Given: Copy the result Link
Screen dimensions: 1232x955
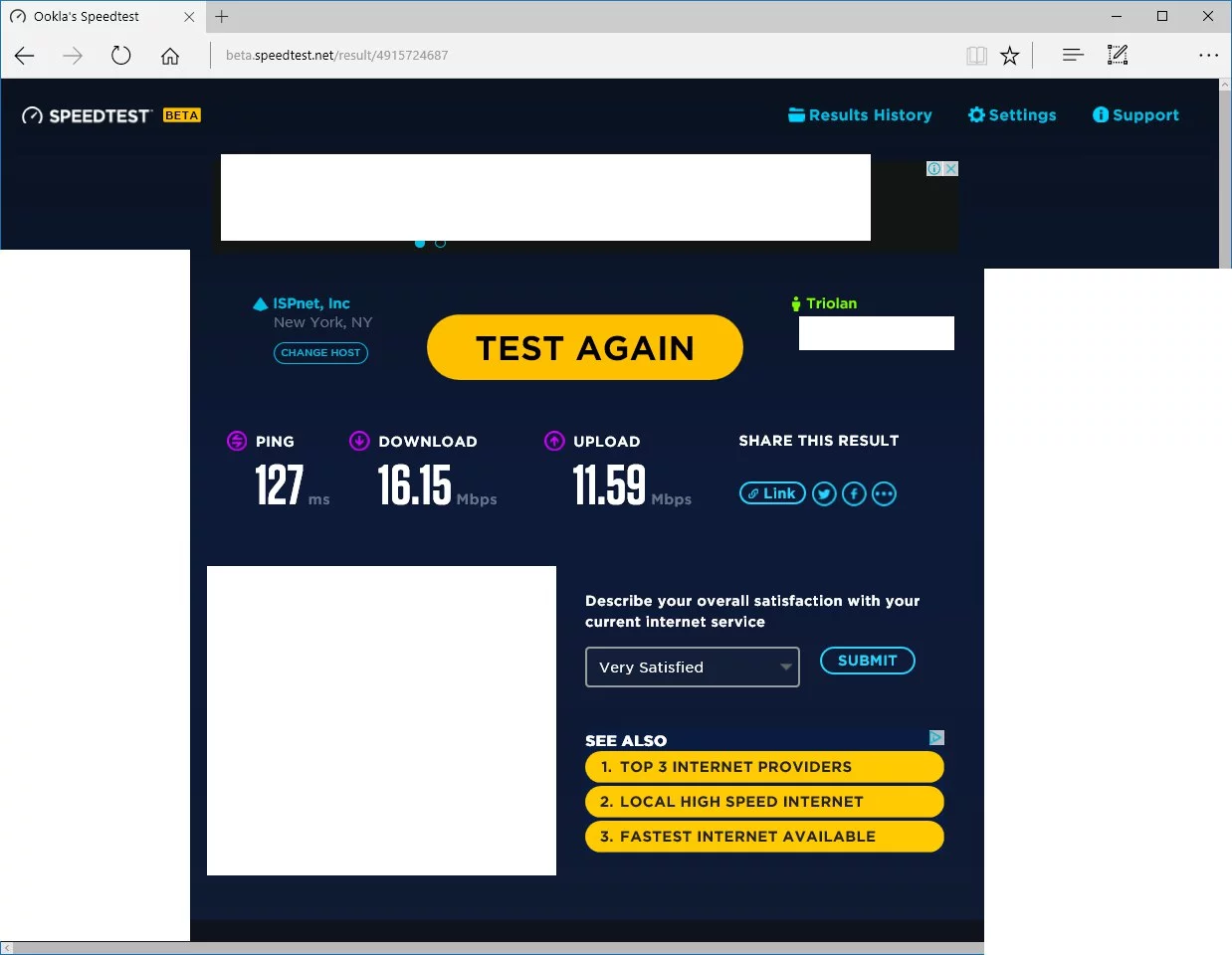Looking at the screenshot, I should pyautogui.click(x=772, y=493).
